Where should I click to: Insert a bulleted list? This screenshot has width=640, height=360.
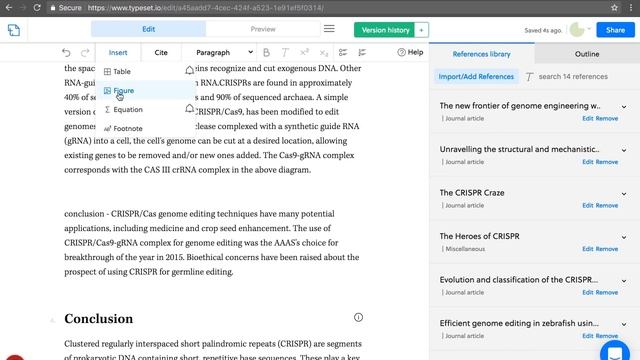343,52
